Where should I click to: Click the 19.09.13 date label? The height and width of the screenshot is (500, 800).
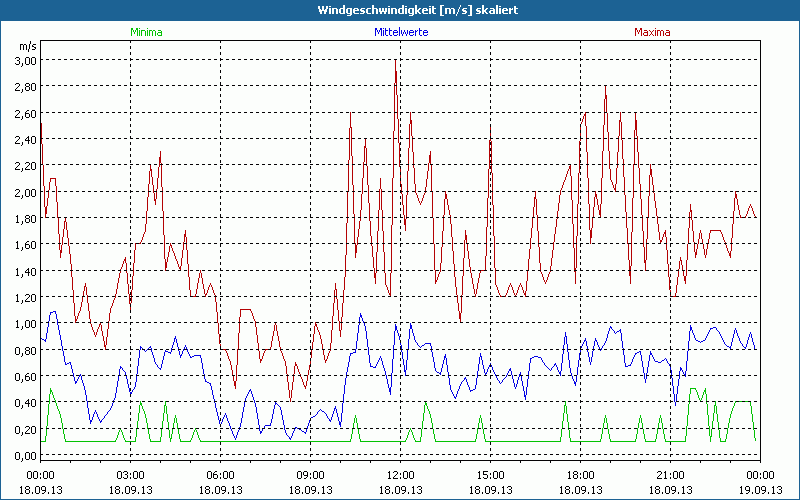click(760, 490)
